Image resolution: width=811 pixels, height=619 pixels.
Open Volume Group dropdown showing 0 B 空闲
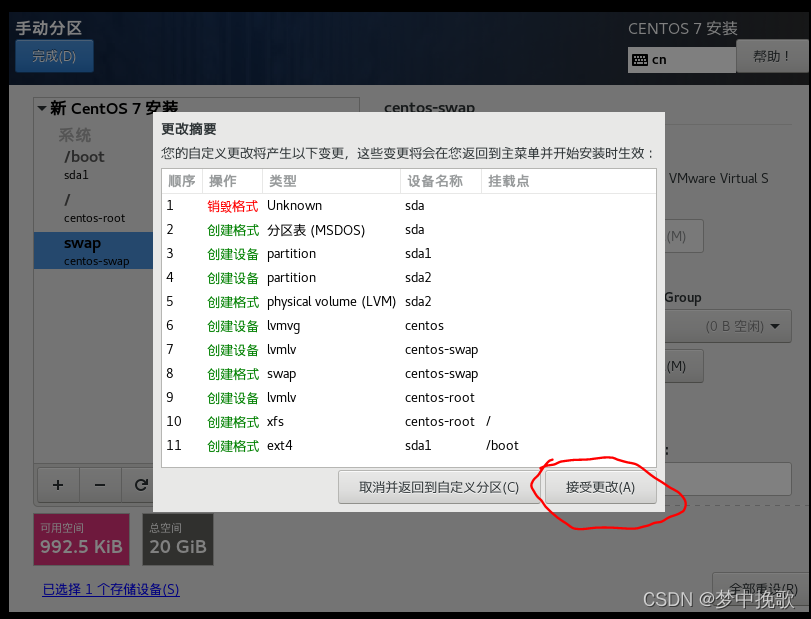pos(728,326)
